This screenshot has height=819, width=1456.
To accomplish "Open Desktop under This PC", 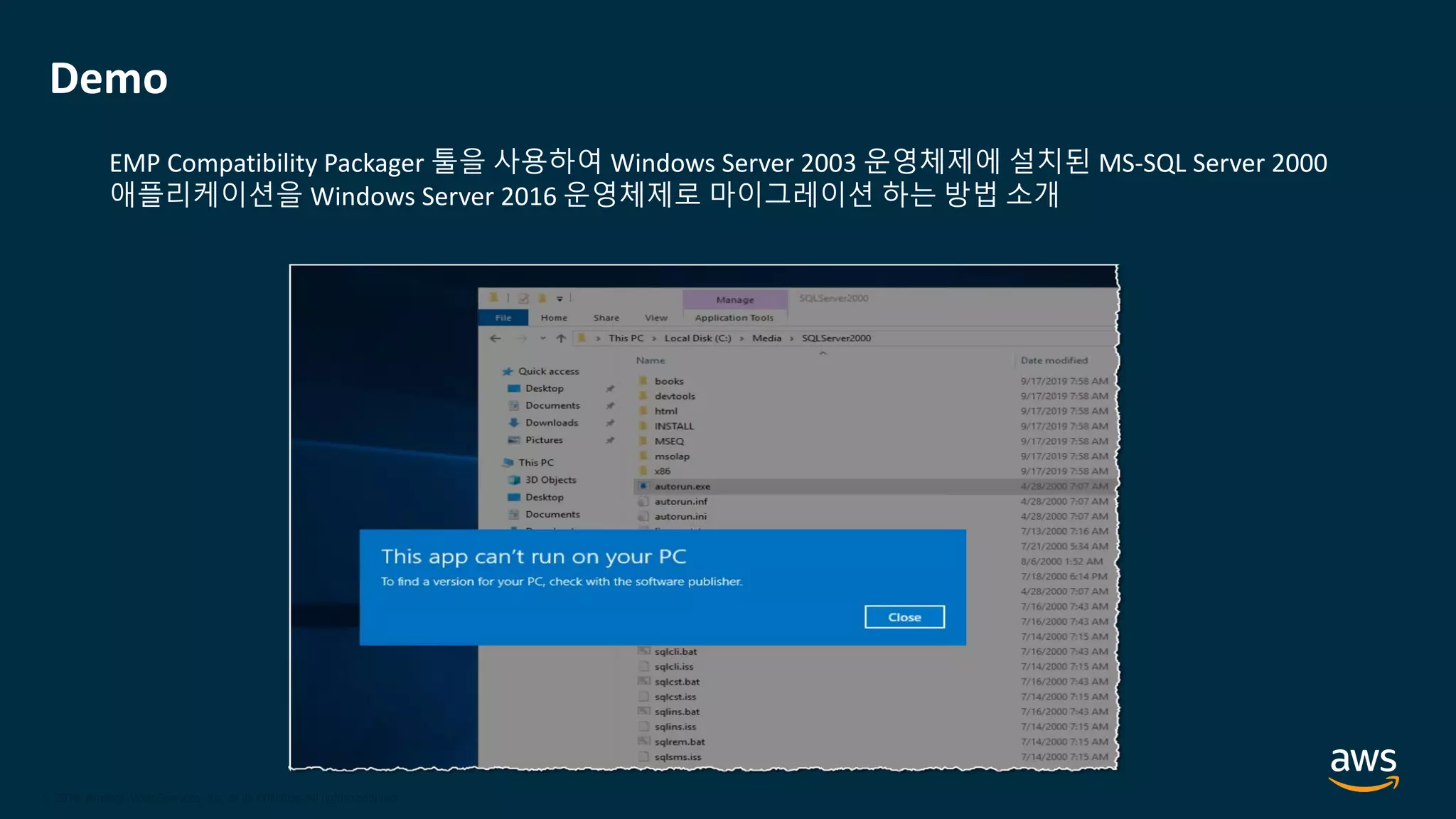I will pos(544,497).
